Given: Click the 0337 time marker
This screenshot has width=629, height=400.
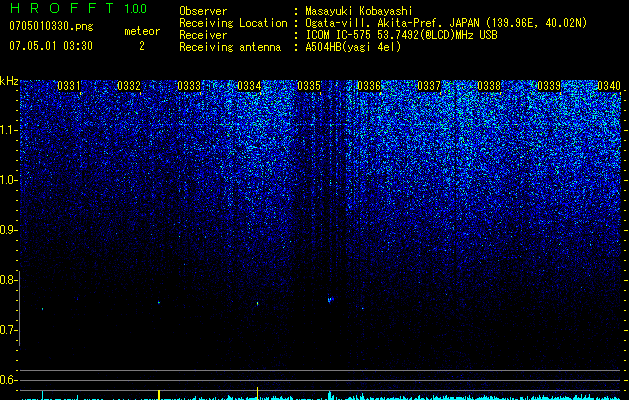Looking at the screenshot, I should click(x=429, y=86).
